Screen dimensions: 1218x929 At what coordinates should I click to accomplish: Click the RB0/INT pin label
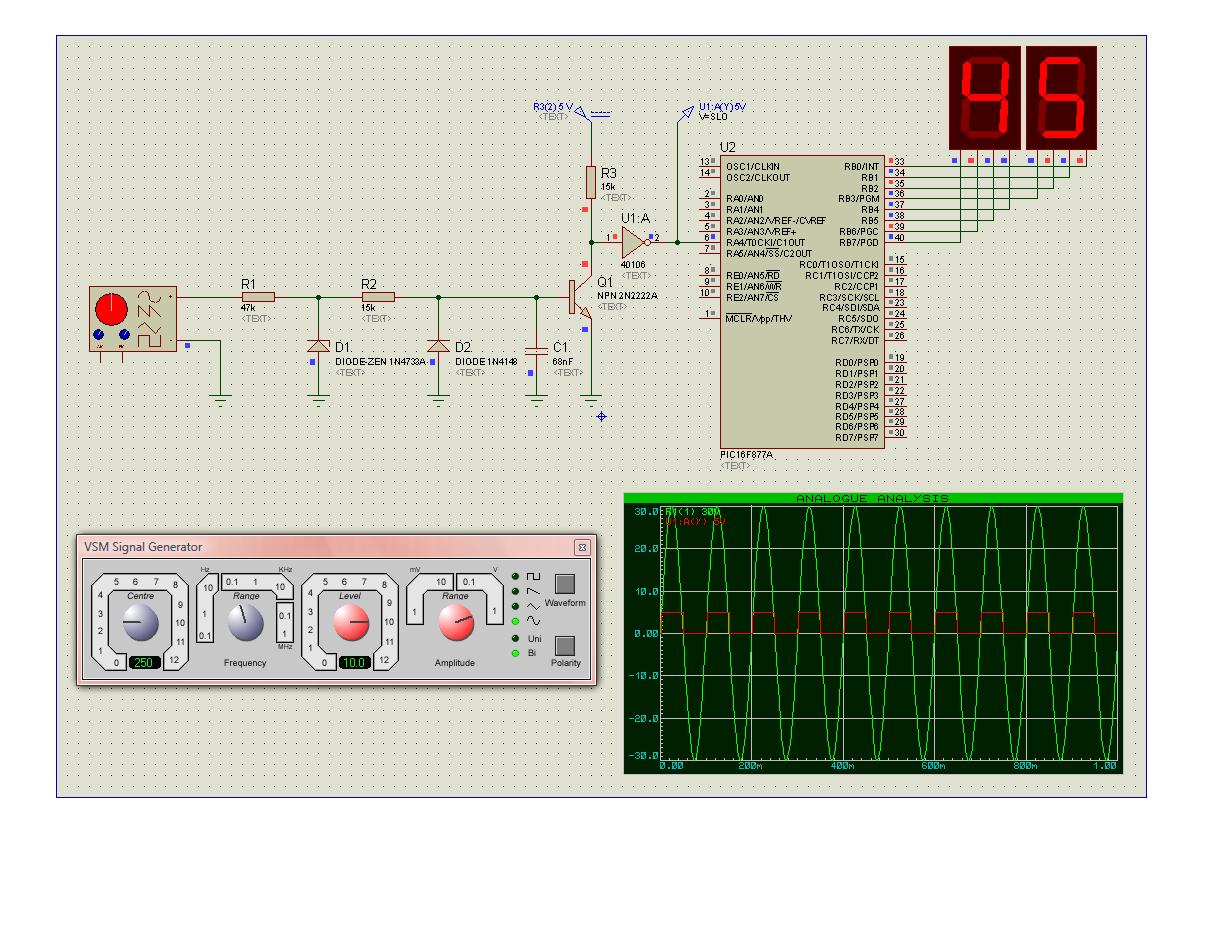click(861, 167)
